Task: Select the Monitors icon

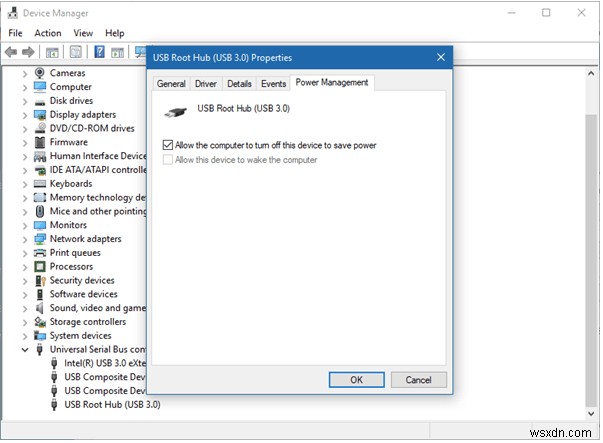Action: [40, 225]
